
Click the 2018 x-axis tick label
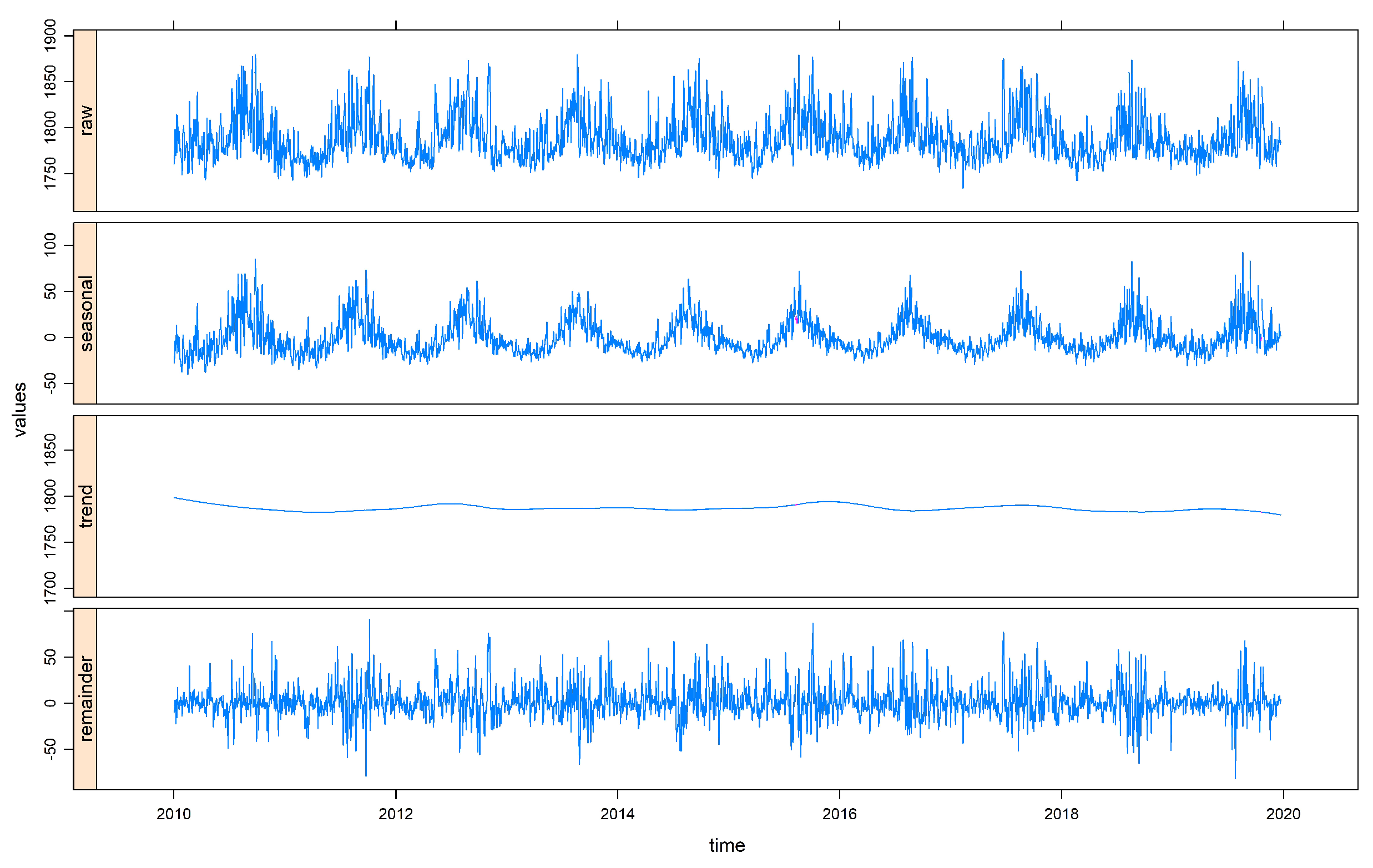[1061, 814]
